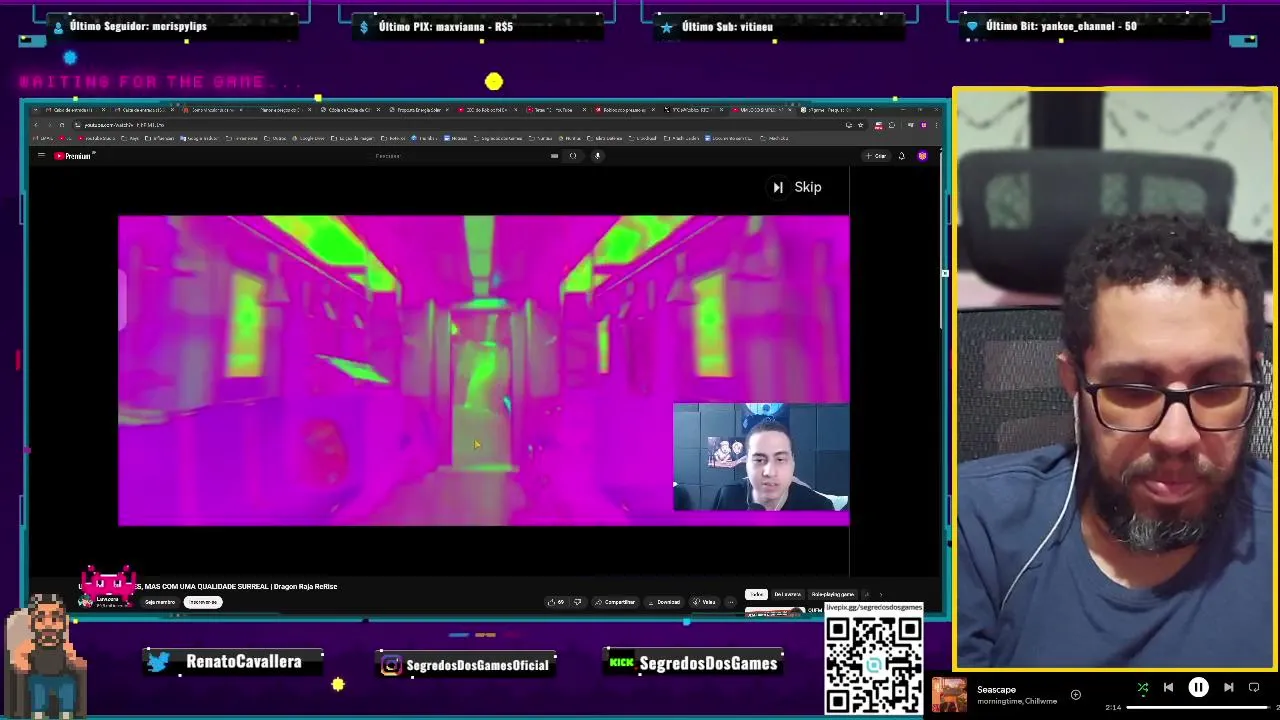Click the Spotify progress bar
Viewport: 1280px width, 720px height.
click(1200, 708)
